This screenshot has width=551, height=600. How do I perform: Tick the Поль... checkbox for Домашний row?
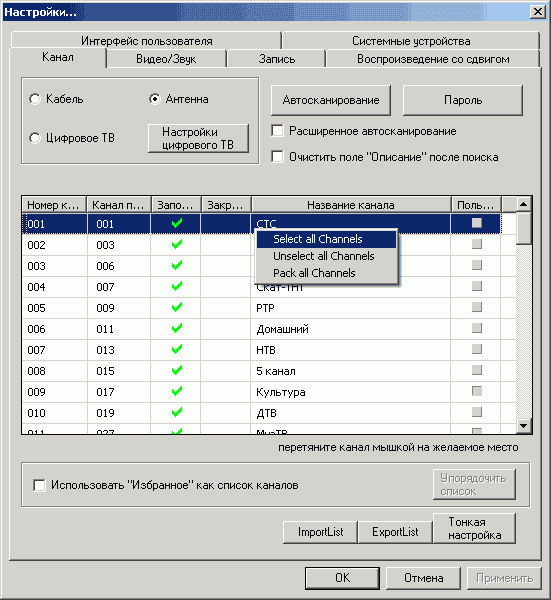tap(477, 328)
